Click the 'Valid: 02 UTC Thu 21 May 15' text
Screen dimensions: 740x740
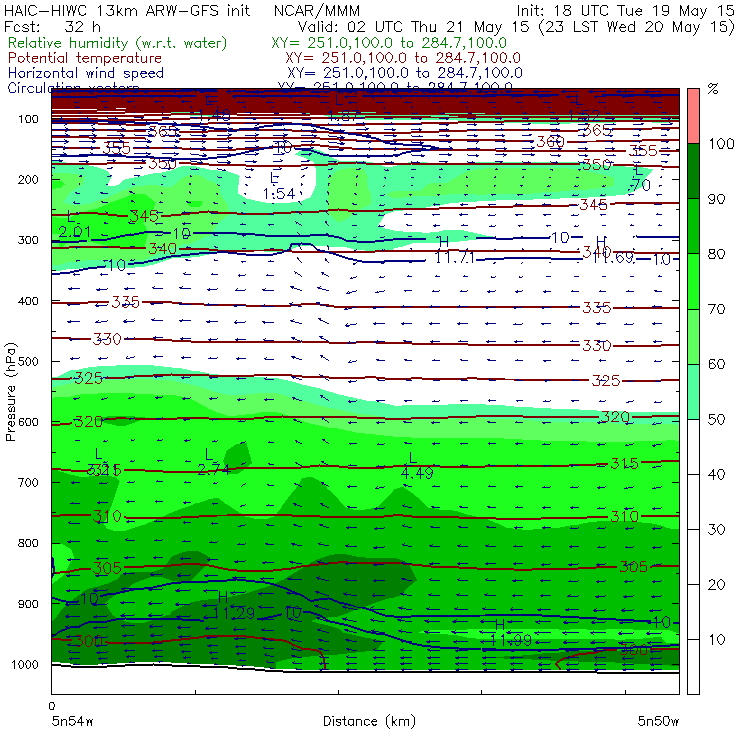415,27
